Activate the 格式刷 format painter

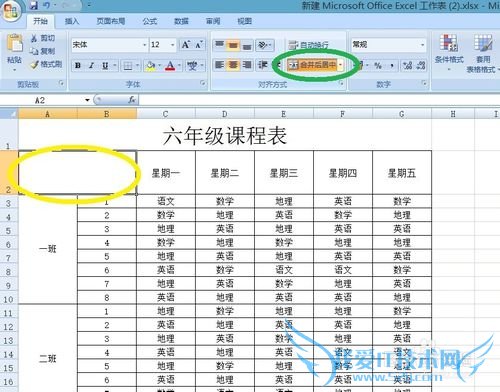[46, 64]
